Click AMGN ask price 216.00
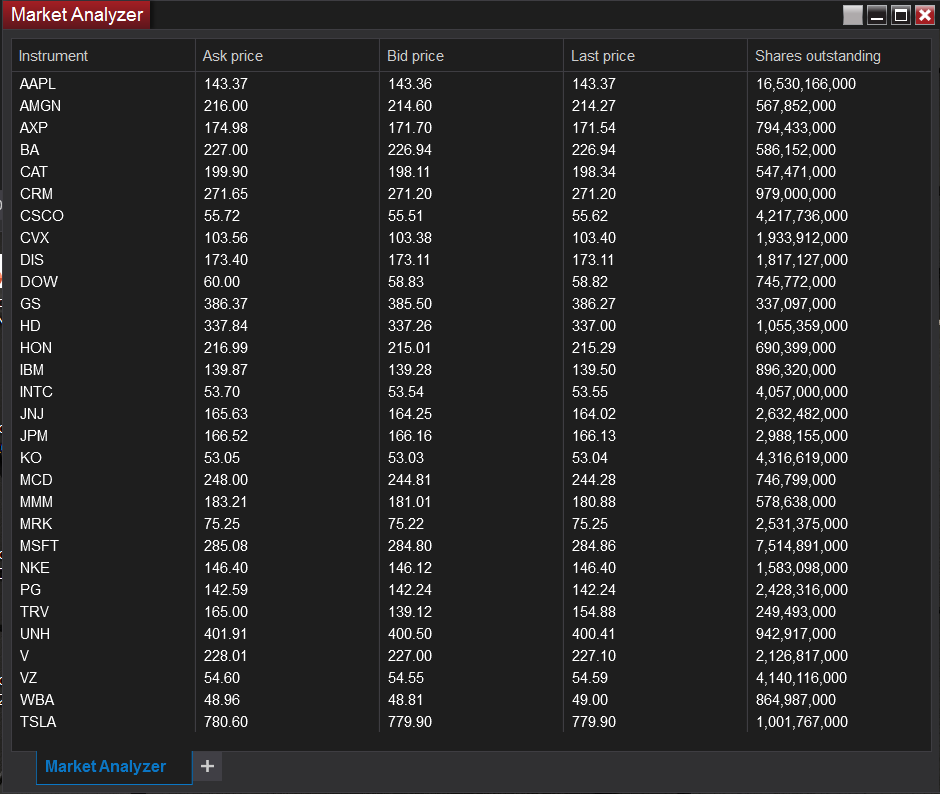Screen dimensions: 940x794 (226, 106)
